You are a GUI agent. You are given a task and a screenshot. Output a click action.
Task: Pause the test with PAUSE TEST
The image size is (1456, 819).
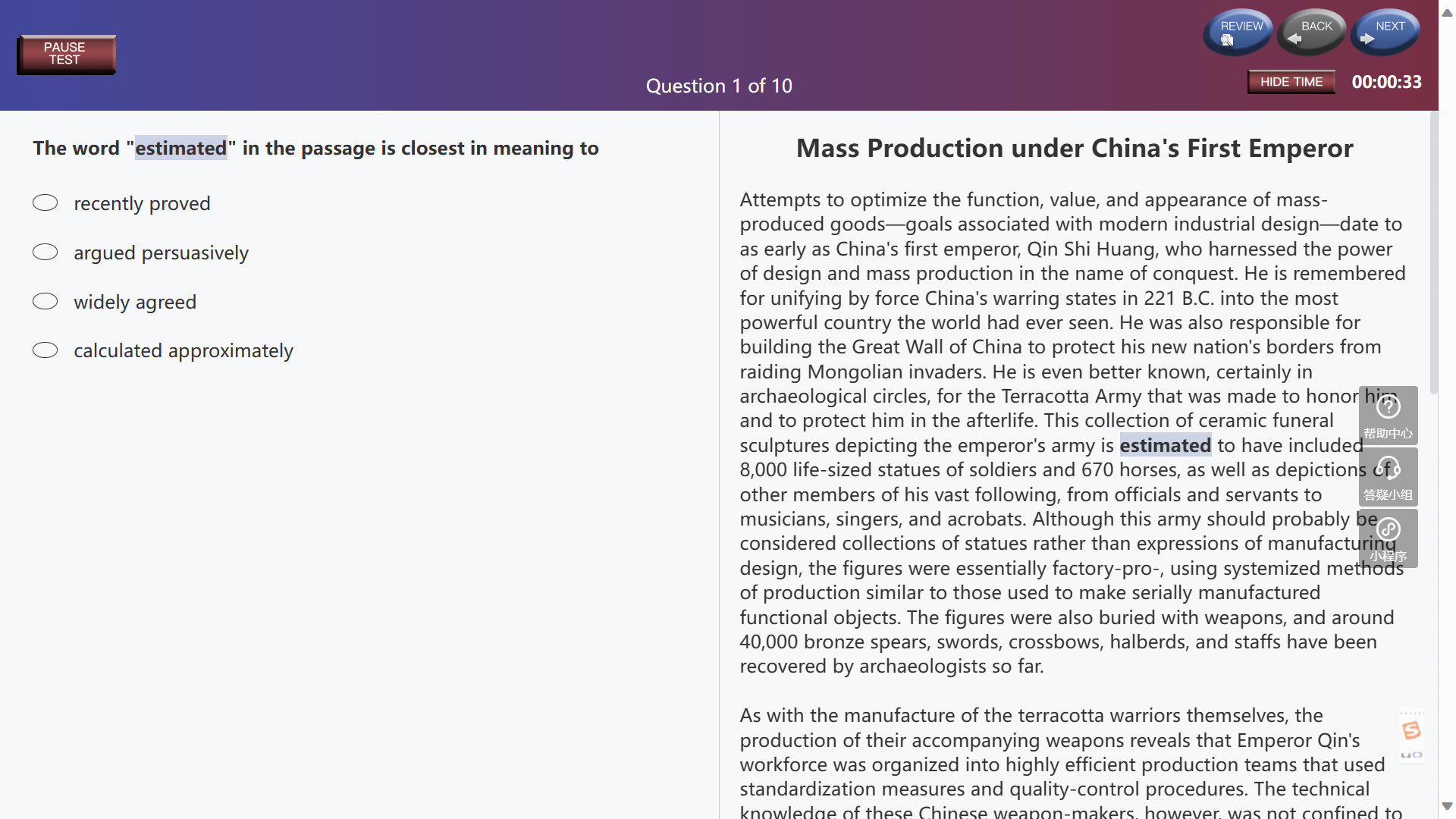[x=67, y=54]
